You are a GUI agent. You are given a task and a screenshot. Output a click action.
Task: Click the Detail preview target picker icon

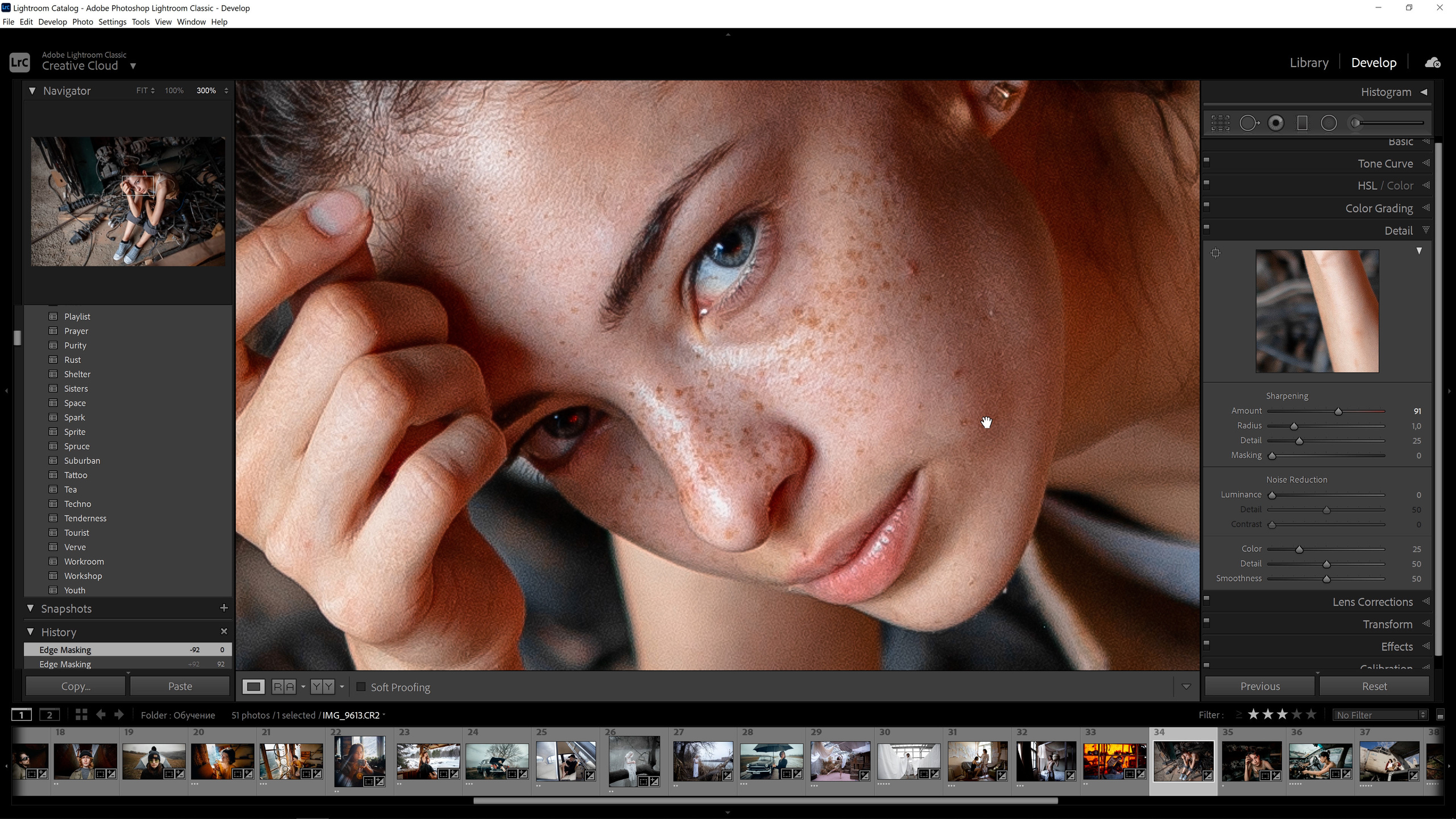tap(1215, 253)
